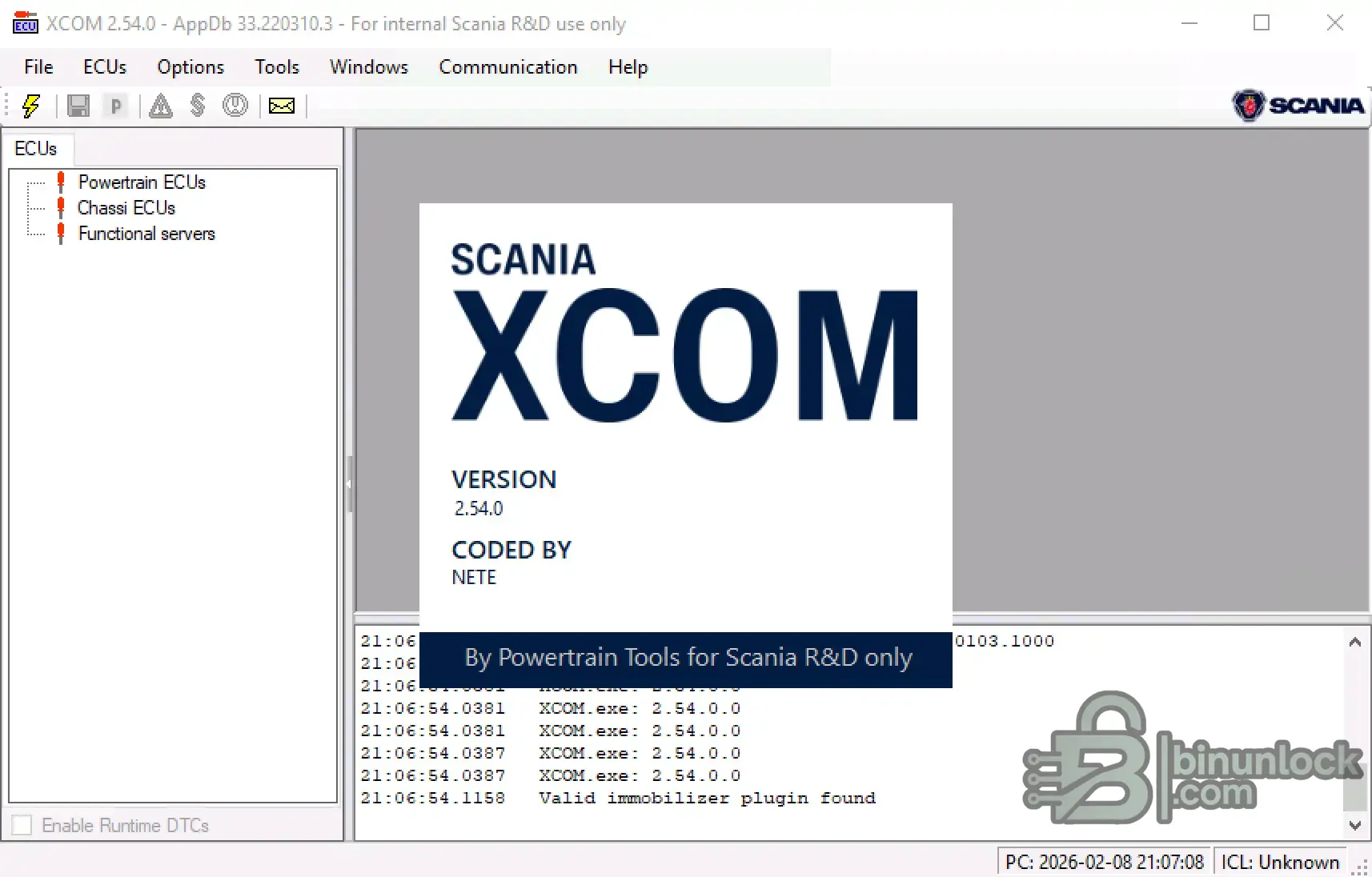Open the Help menu

(x=628, y=67)
